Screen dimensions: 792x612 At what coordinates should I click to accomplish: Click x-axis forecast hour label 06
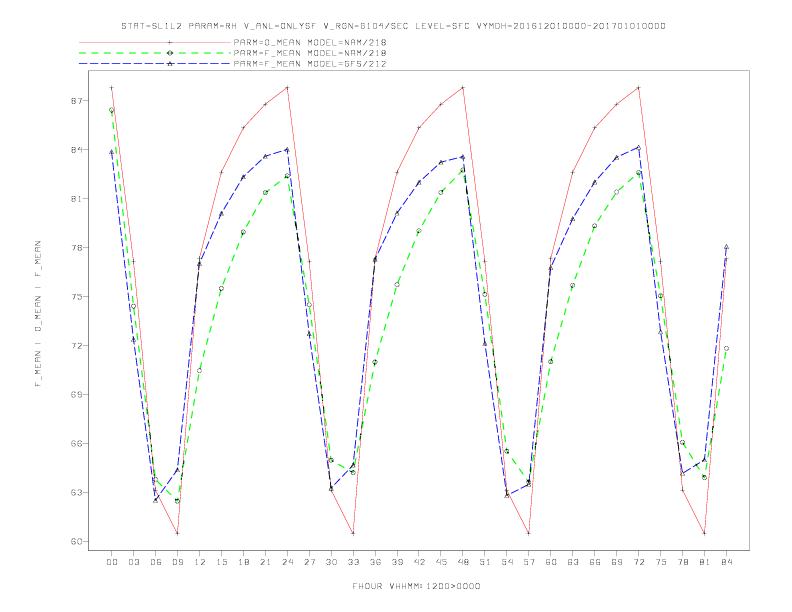pos(156,562)
